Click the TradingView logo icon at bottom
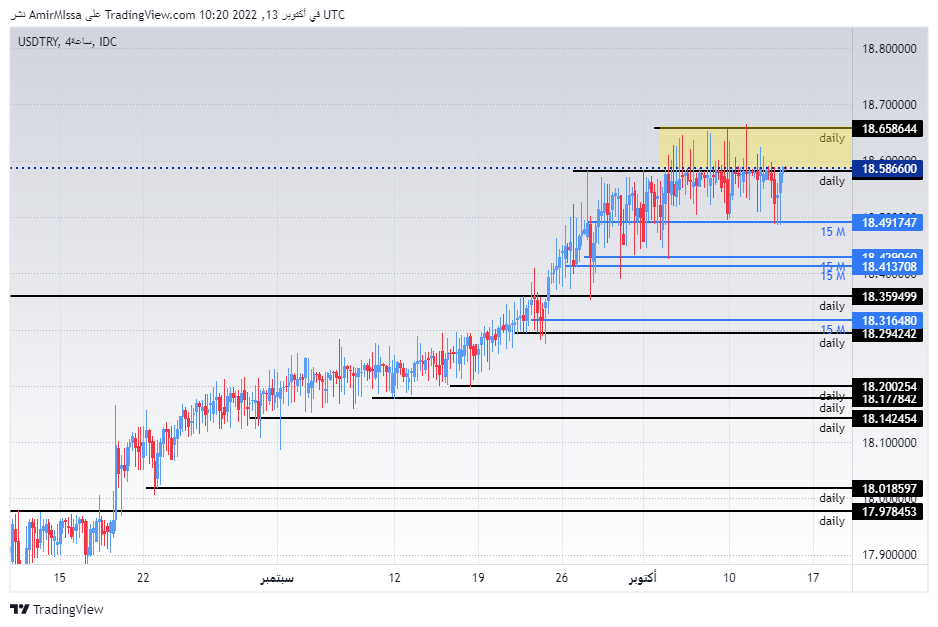Screen dimensions: 938x627 click(x=20, y=609)
